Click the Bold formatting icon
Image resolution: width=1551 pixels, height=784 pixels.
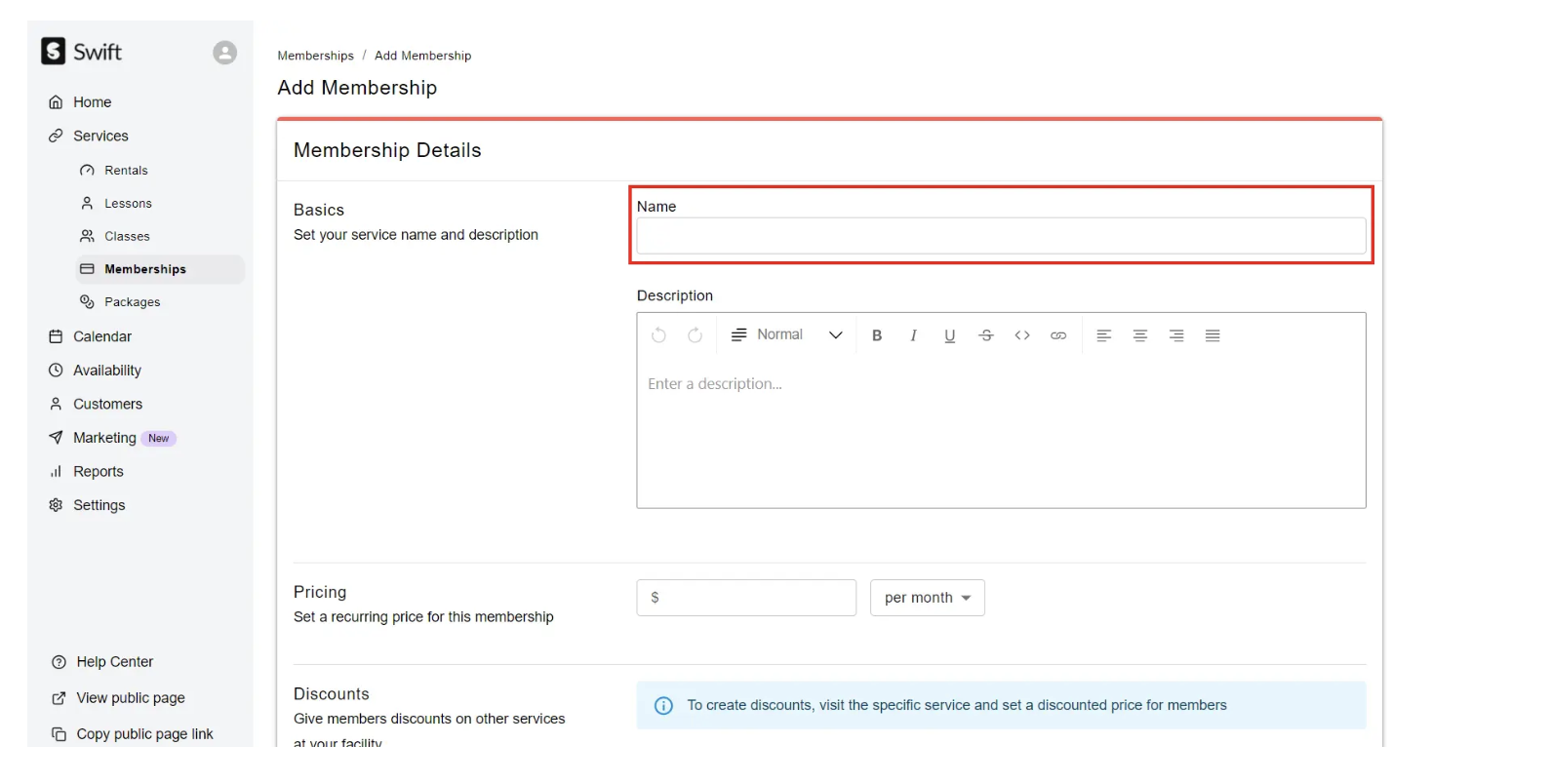click(877, 335)
